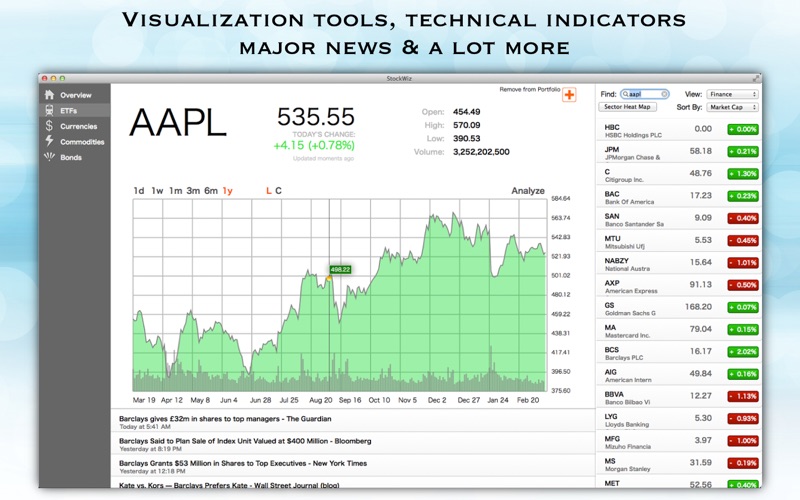Select the AIG American Intern row
Viewport: 800px width, 500px height.
click(x=679, y=374)
